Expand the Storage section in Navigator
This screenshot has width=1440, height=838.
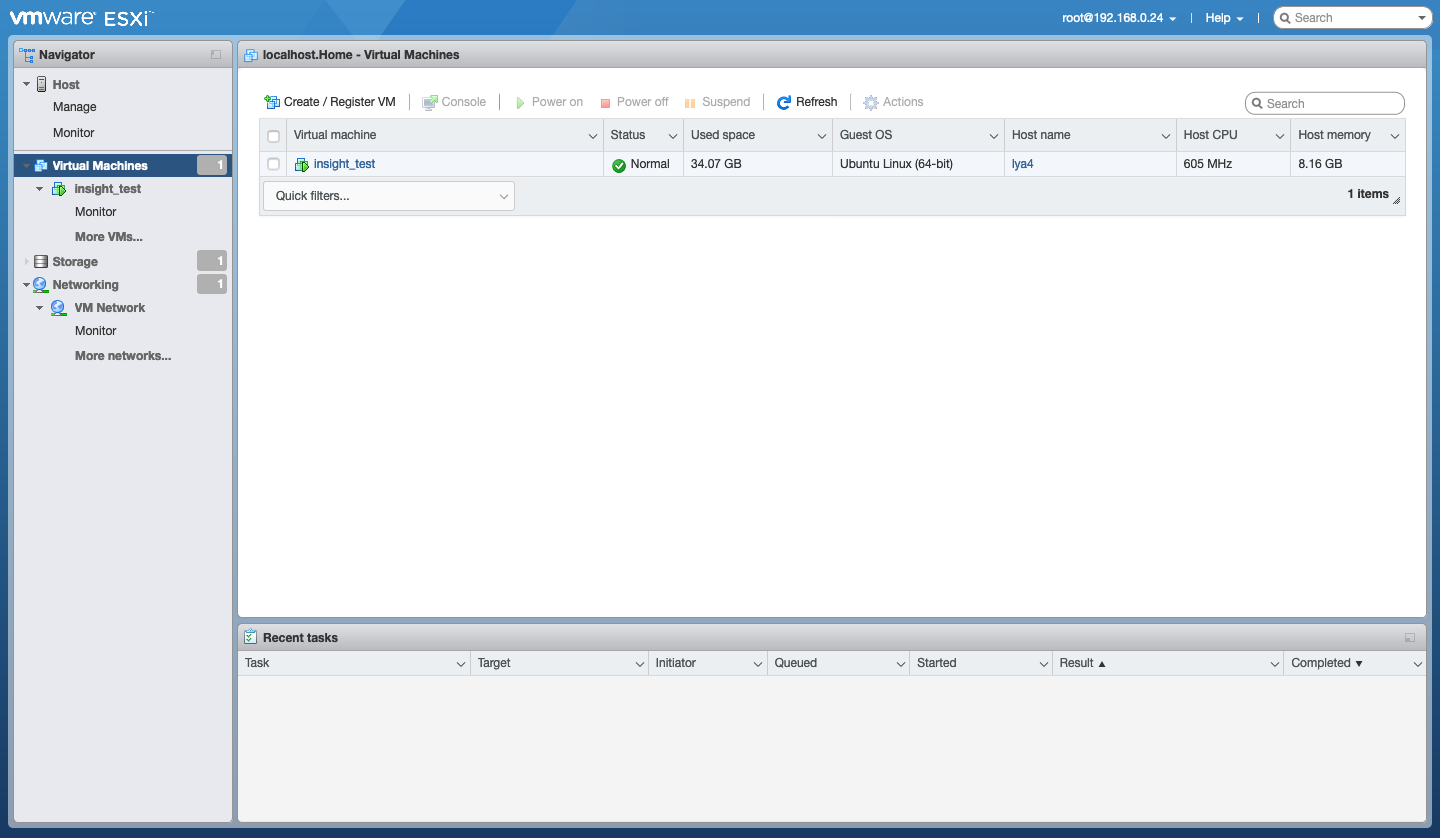point(27,261)
